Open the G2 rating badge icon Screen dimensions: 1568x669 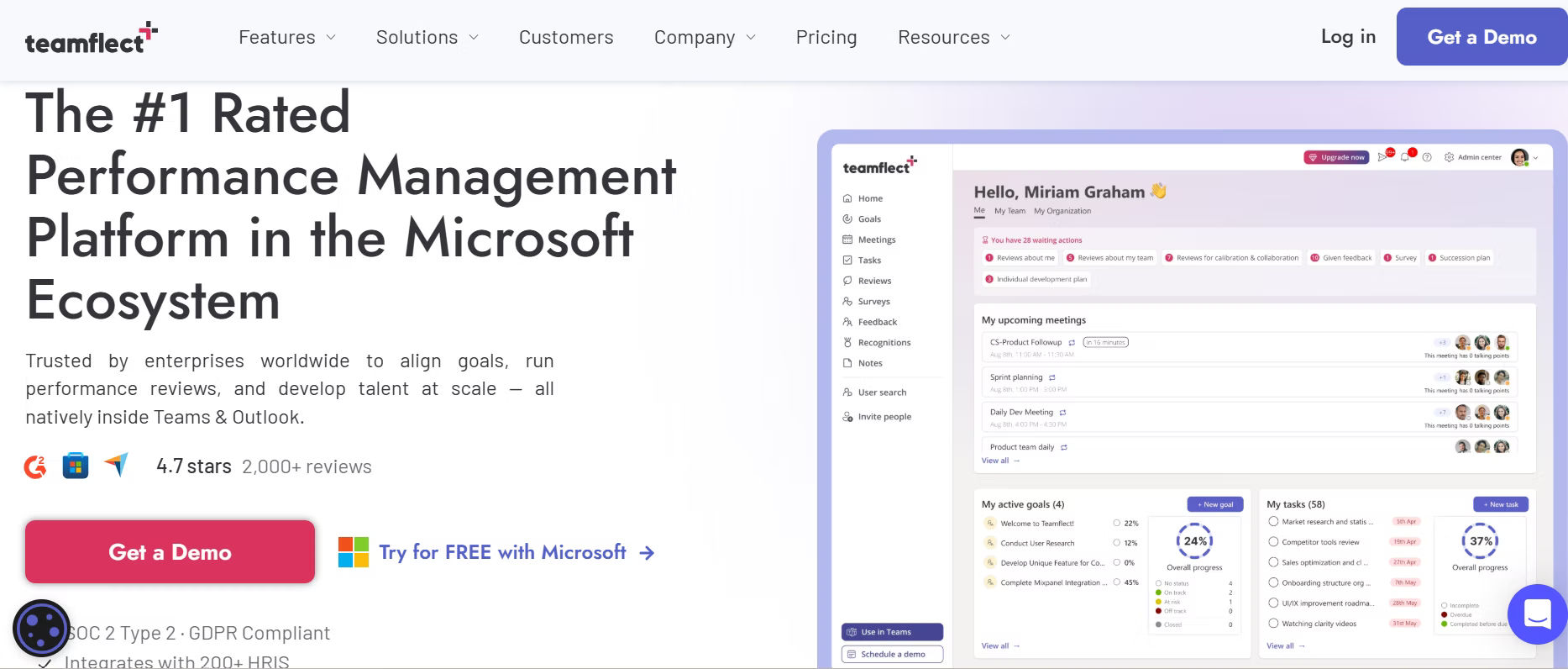click(x=35, y=466)
